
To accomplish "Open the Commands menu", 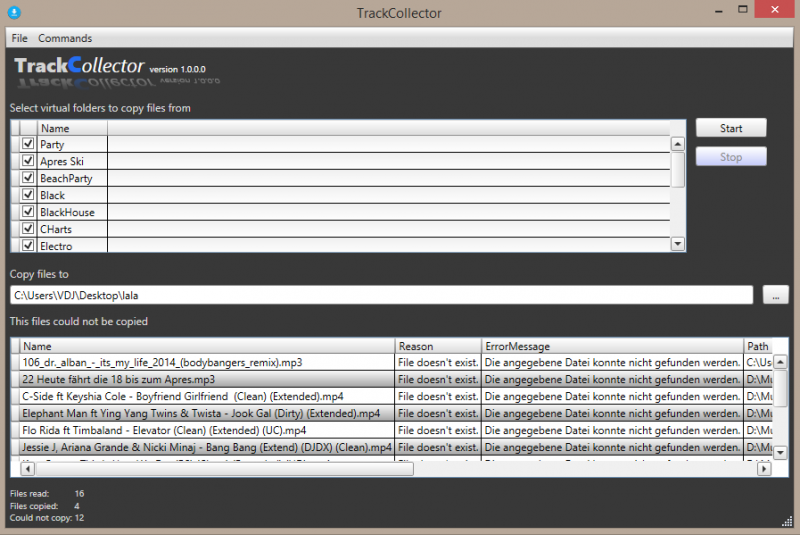I will click(65, 38).
